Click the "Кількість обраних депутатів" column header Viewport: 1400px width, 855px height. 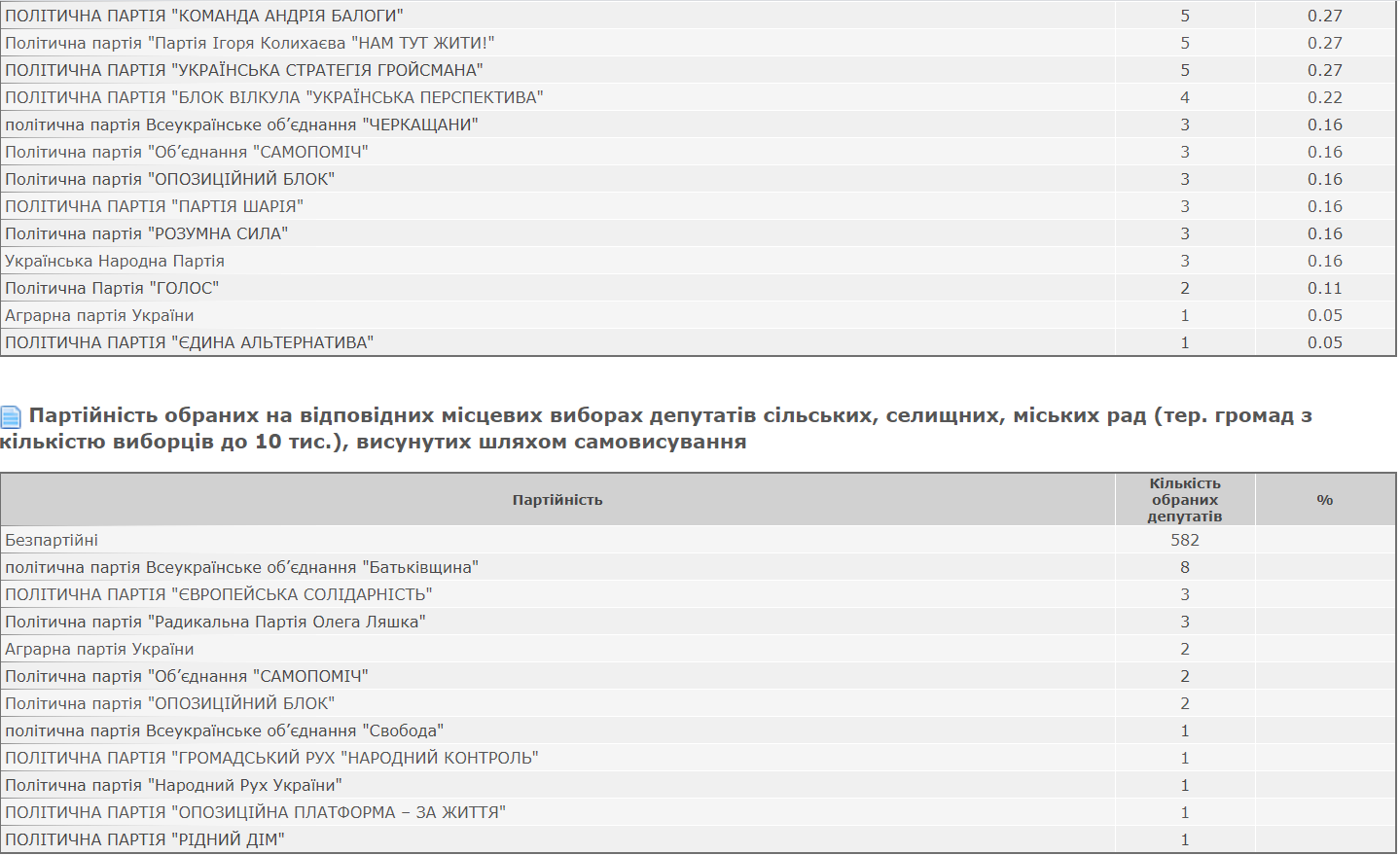pyautogui.click(x=1184, y=500)
